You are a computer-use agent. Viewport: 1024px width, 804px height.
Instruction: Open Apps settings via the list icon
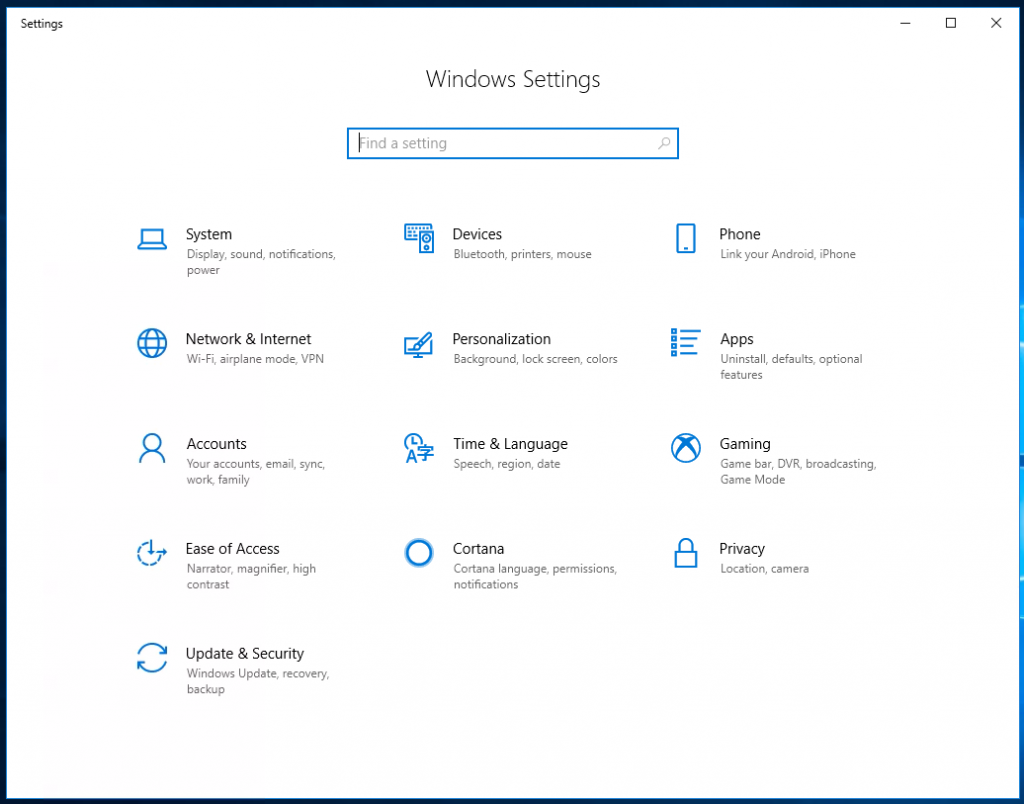click(685, 343)
